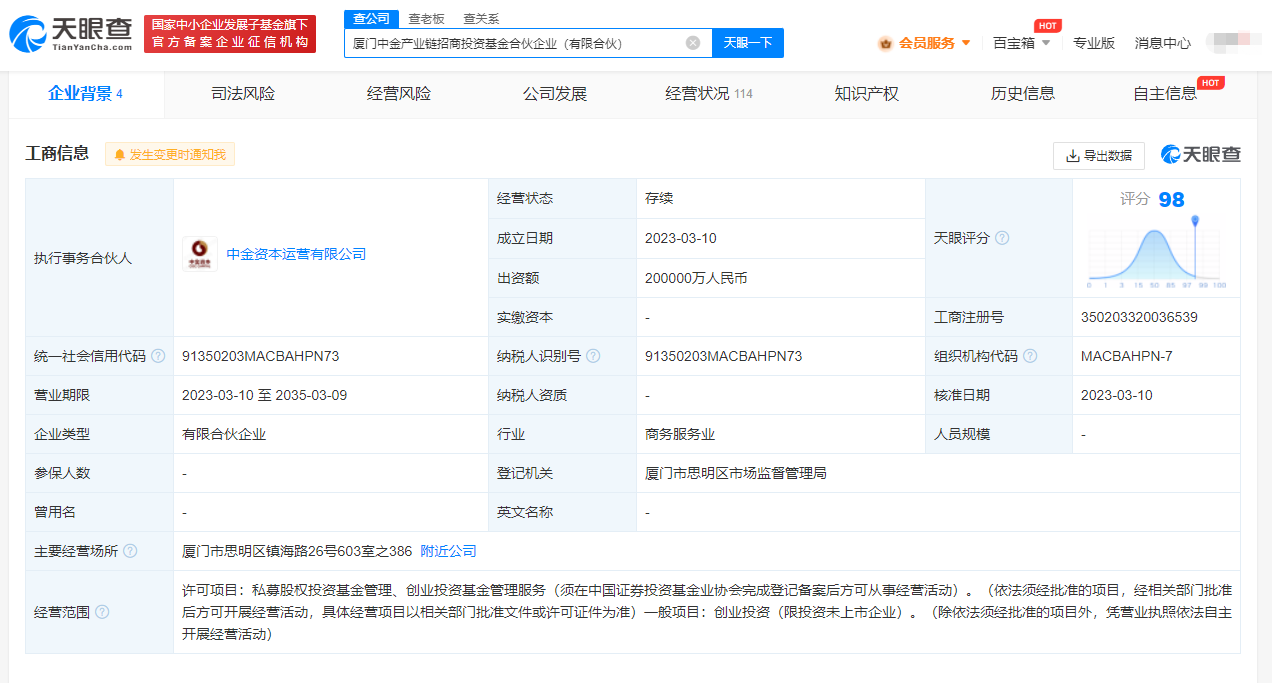Click the score value 98
1272x683 pixels.
coord(1171,199)
